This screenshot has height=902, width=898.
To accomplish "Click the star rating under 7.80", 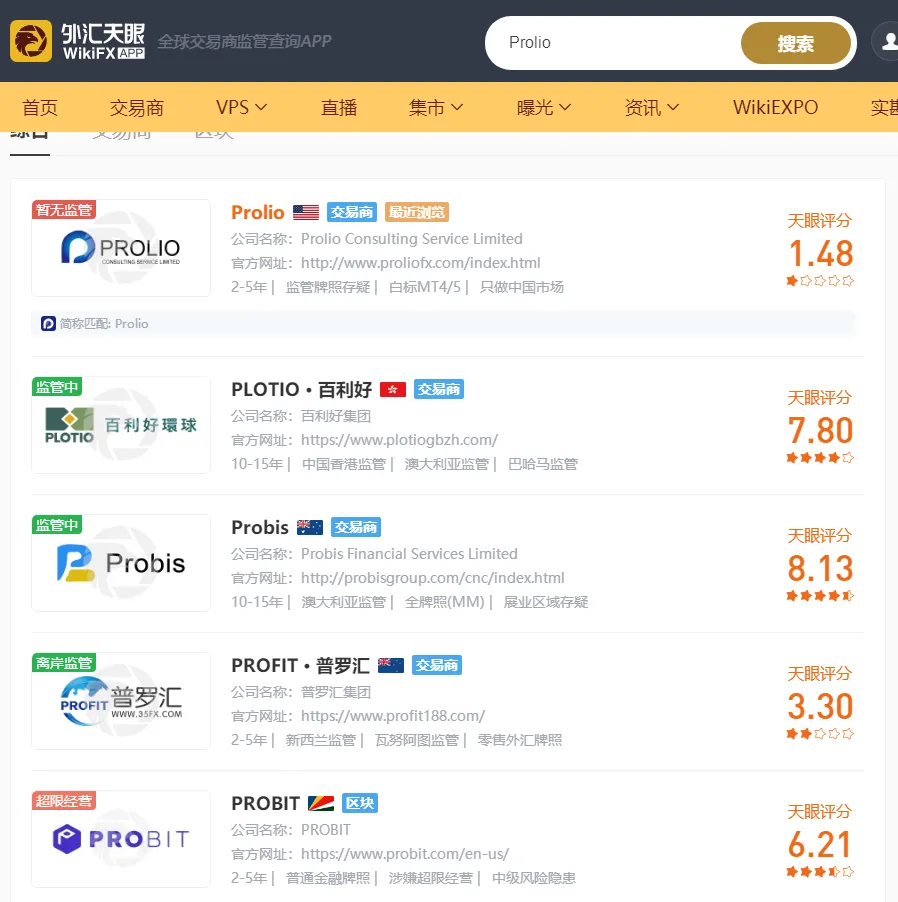I will 820,458.
